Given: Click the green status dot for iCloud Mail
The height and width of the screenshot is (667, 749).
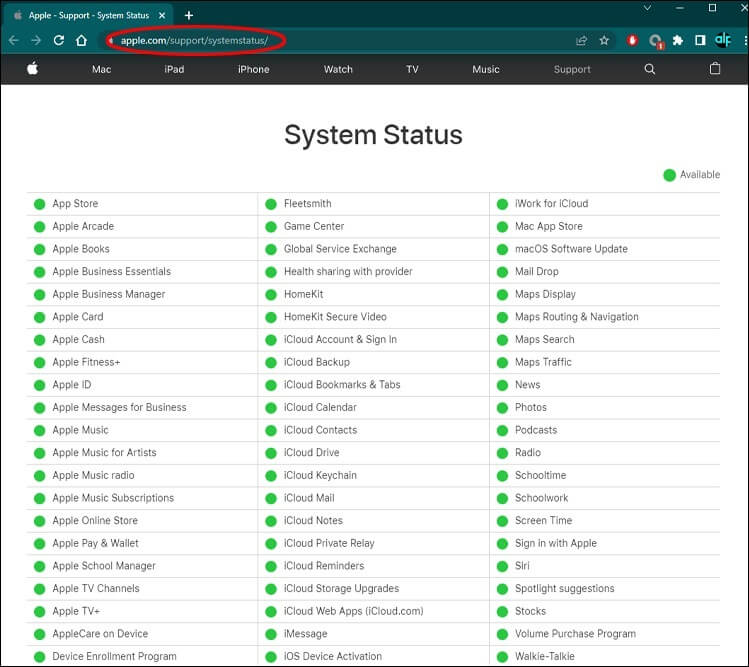Looking at the screenshot, I should click(x=271, y=498).
